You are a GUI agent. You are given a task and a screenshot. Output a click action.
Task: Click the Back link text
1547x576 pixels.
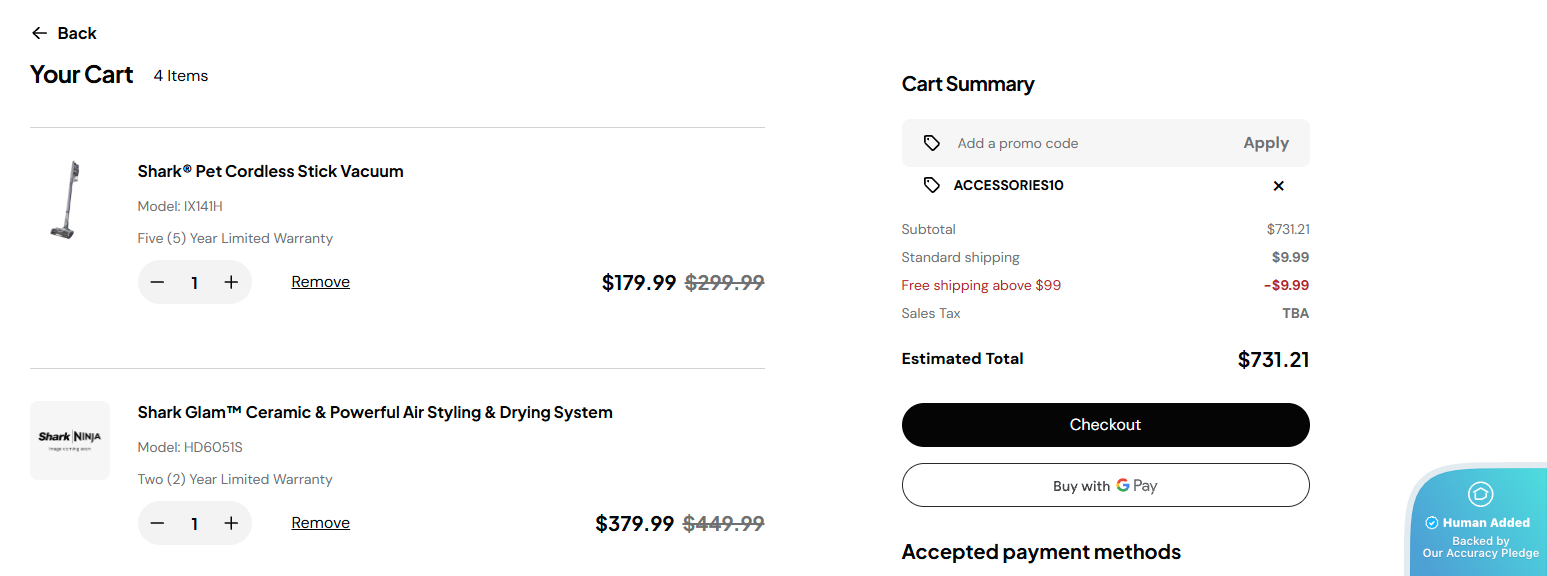coord(77,33)
